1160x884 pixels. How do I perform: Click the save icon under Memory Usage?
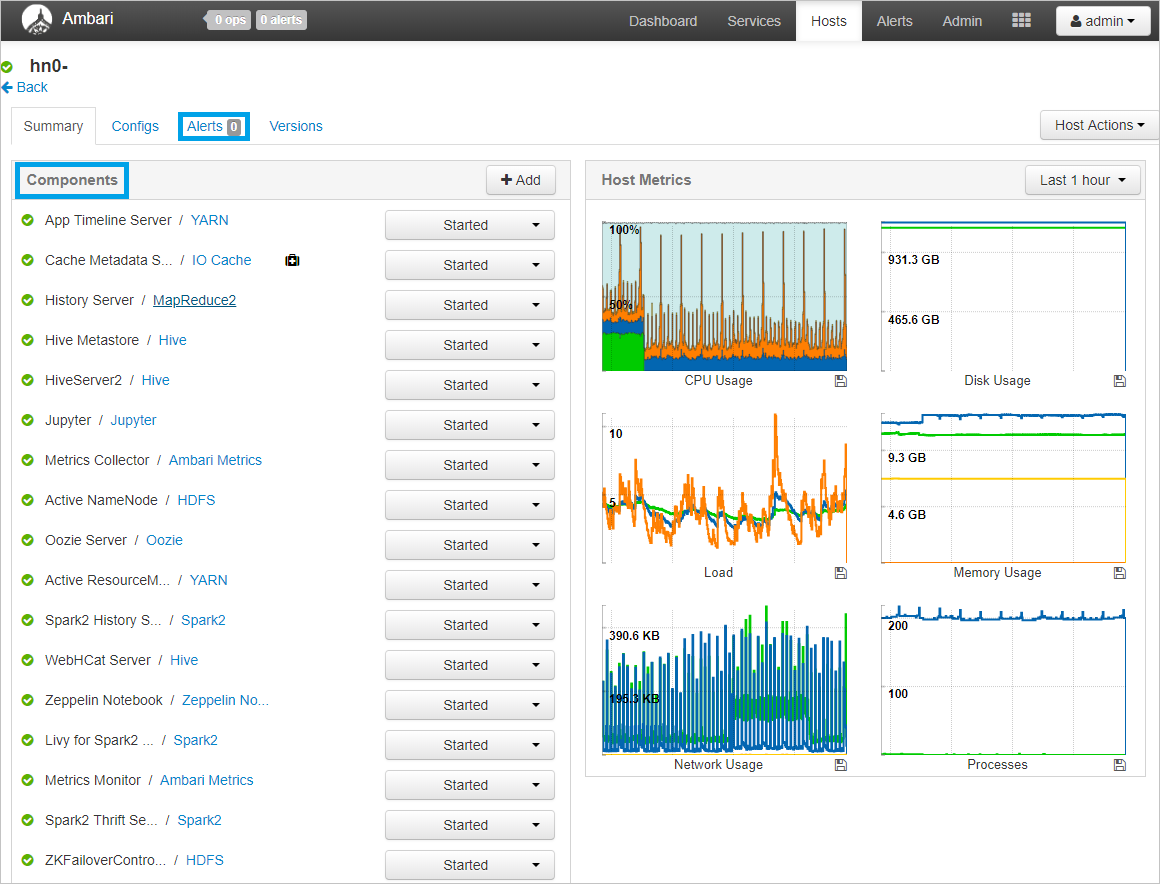click(x=1119, y=573)
